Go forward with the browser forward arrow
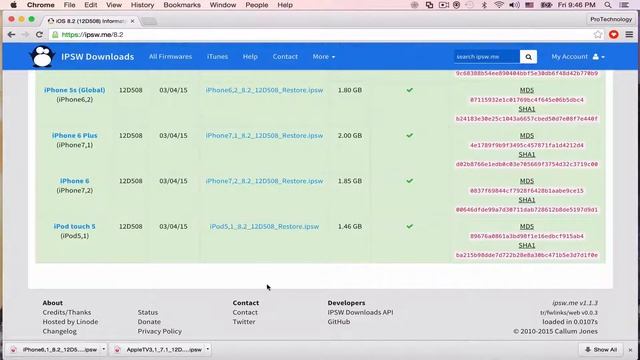 tap(25, 35)
